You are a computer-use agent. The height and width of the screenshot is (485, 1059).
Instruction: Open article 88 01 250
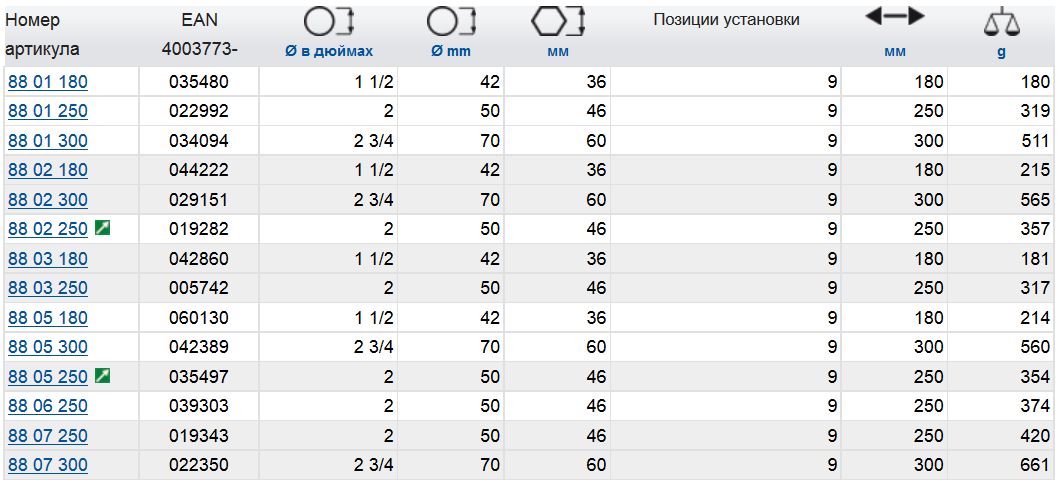click(x=48, y=111)
